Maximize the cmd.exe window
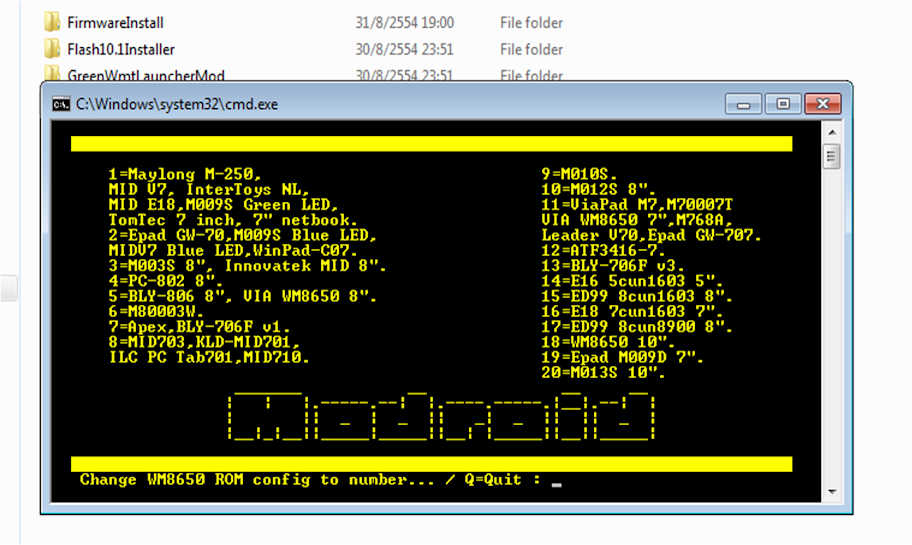The width and height of the screenshot is (912, 545). pyautogui.click(x=783, y=104)
